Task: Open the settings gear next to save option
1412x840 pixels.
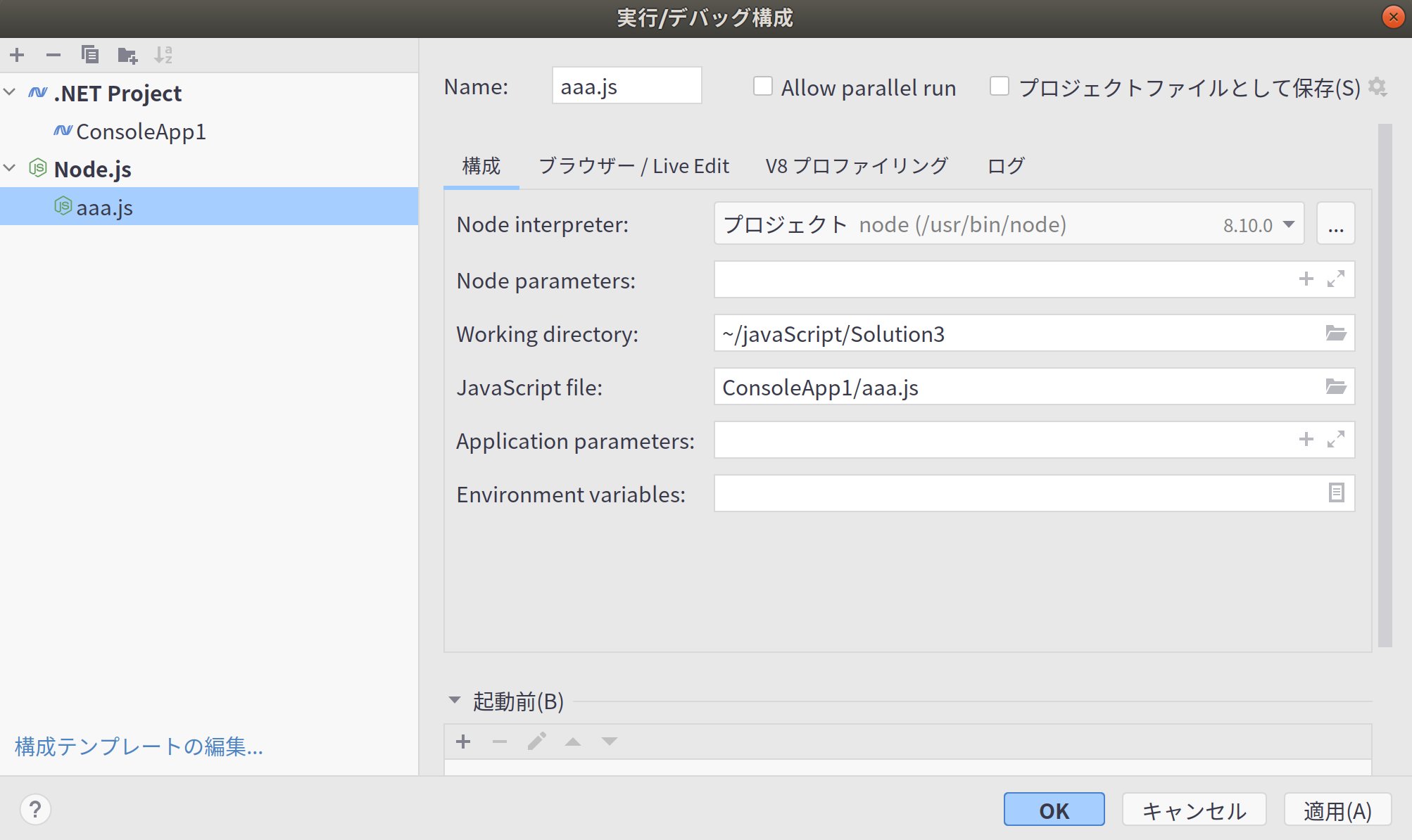Action: 1378,87
